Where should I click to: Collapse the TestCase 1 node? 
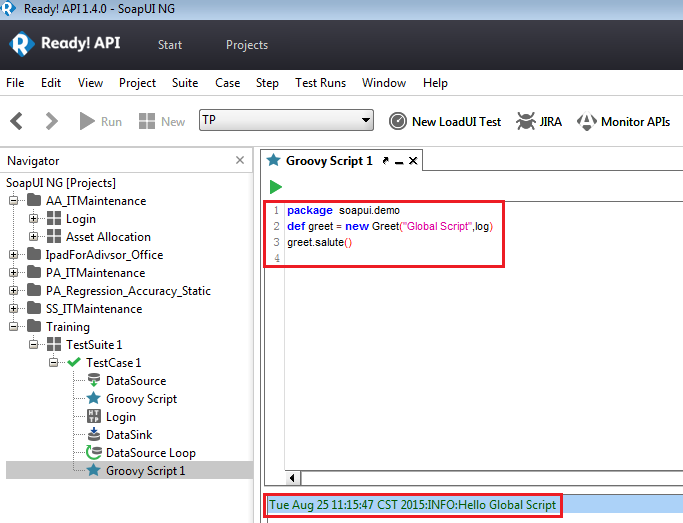[54, 362]
